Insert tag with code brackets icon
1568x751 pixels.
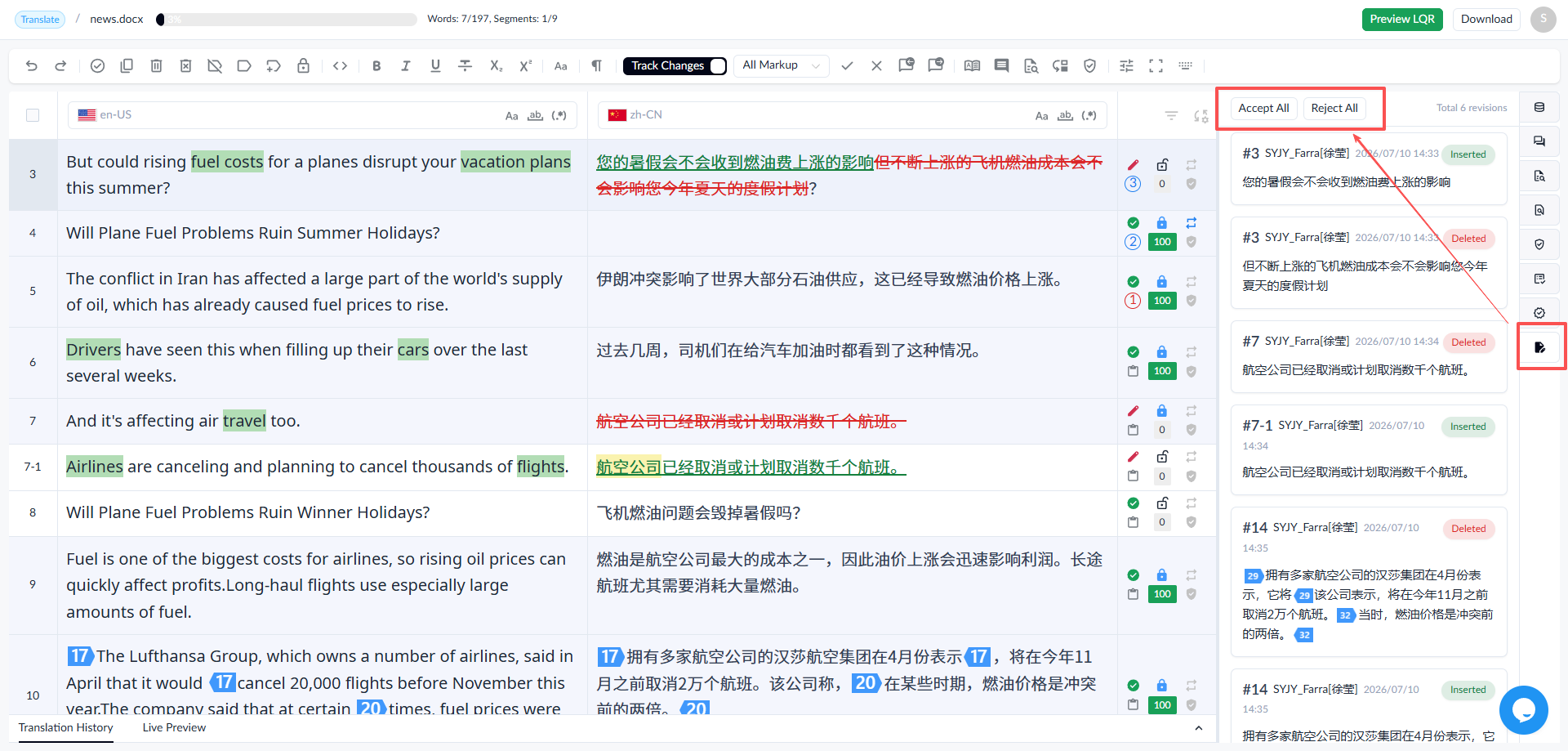tap(341, 66)
